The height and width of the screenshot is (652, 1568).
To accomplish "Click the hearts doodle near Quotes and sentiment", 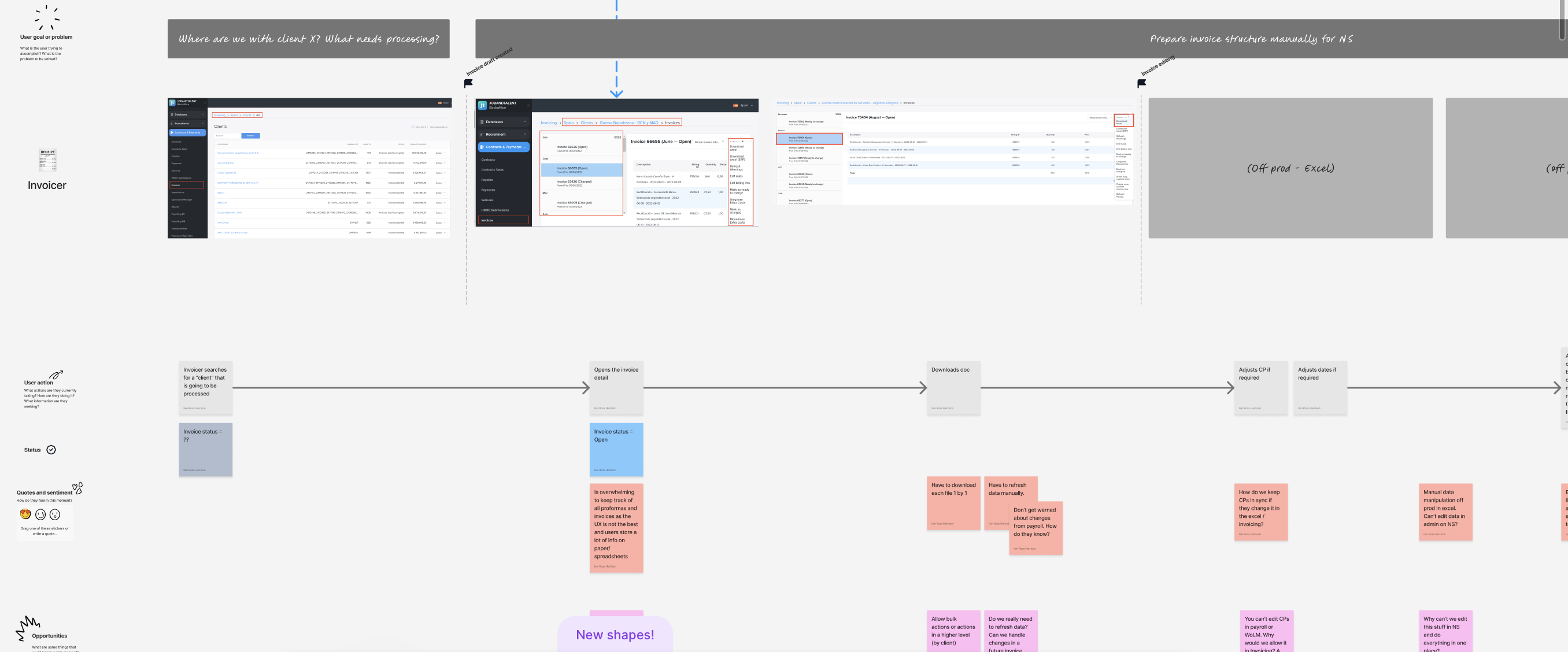I will (x=78, y=488).
